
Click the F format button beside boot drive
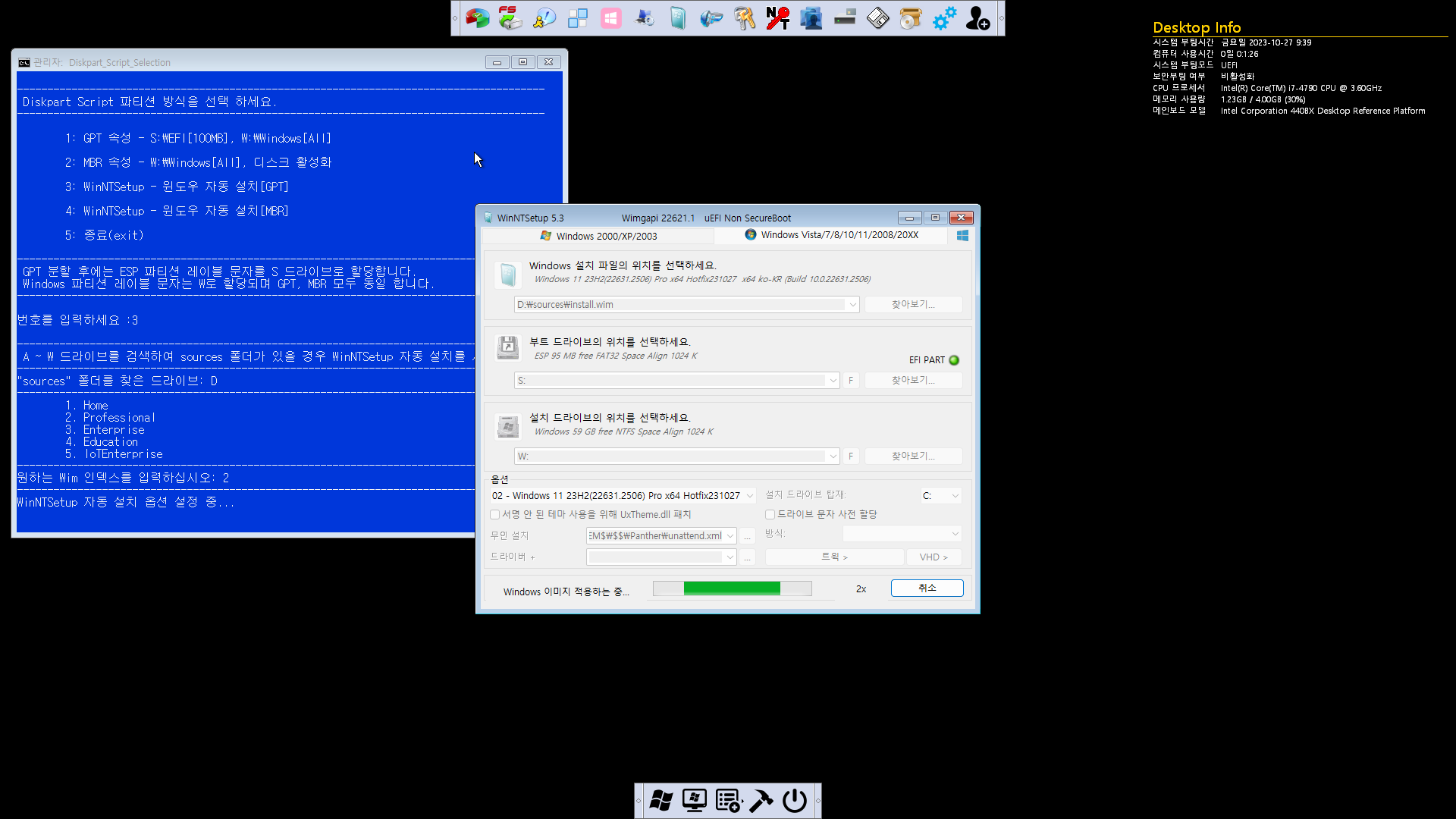coord(851,381)
